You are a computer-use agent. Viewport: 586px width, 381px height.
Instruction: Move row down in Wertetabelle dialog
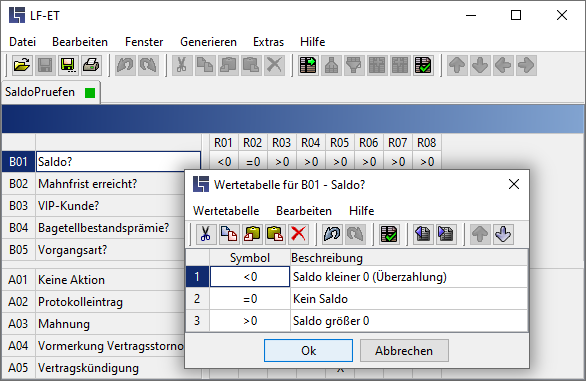tap(503, 234)
